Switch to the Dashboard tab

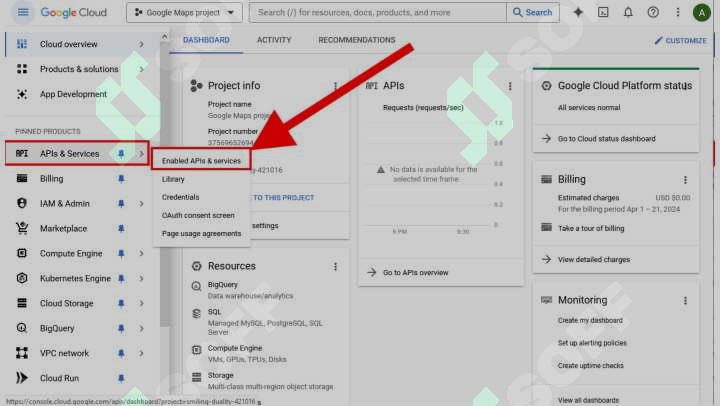(206, 40)
